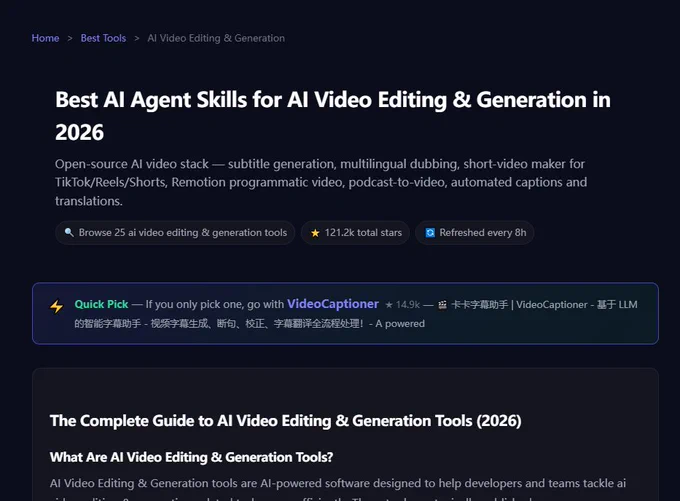Go to Home breadcrumb link
Image resolution: width=680 pixels, height=501 pixels.
point(45,38)
